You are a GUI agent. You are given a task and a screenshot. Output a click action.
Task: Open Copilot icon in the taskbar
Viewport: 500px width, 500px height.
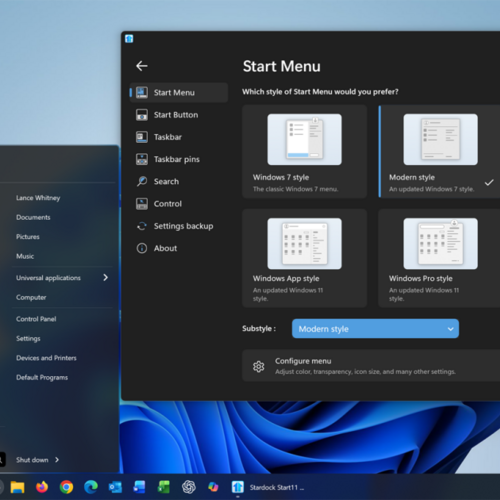click(x=213, y=487)
